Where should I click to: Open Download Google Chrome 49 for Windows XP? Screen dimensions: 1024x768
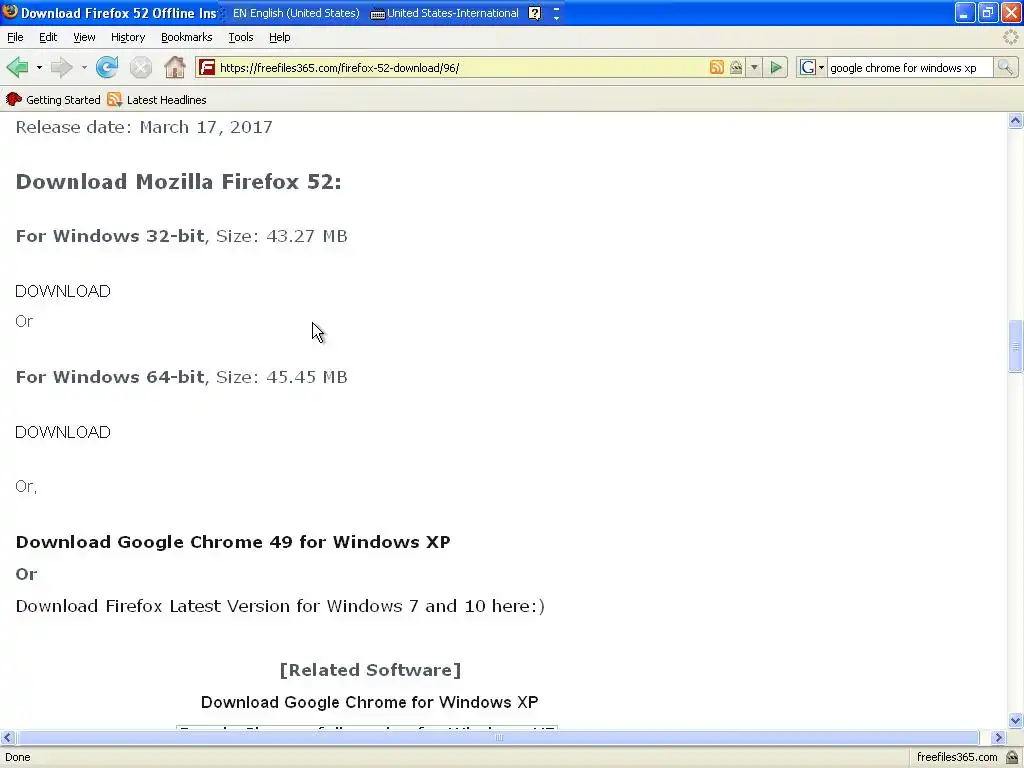click(232, 542)
